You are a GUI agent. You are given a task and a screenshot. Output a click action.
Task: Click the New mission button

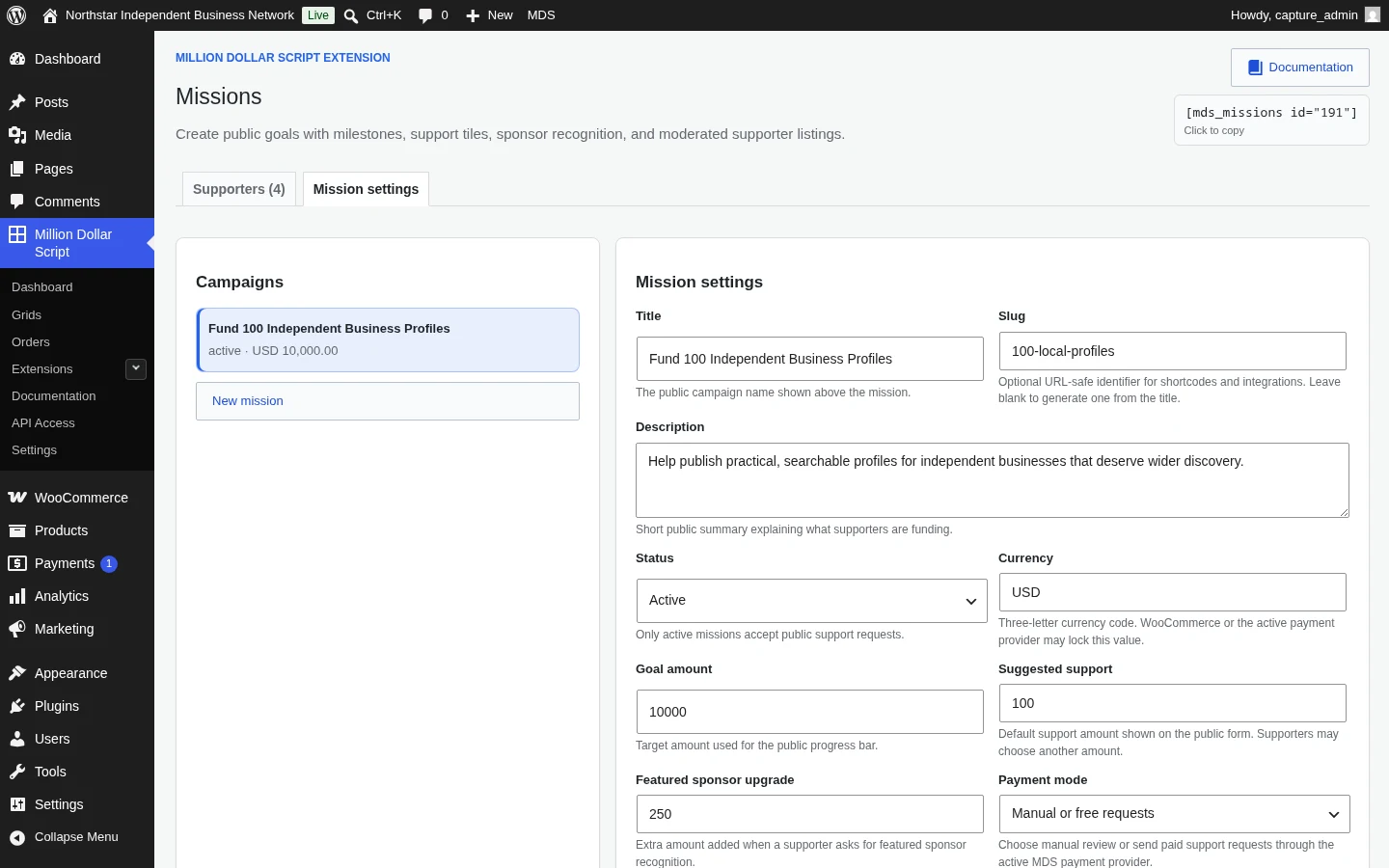[388, 401]
